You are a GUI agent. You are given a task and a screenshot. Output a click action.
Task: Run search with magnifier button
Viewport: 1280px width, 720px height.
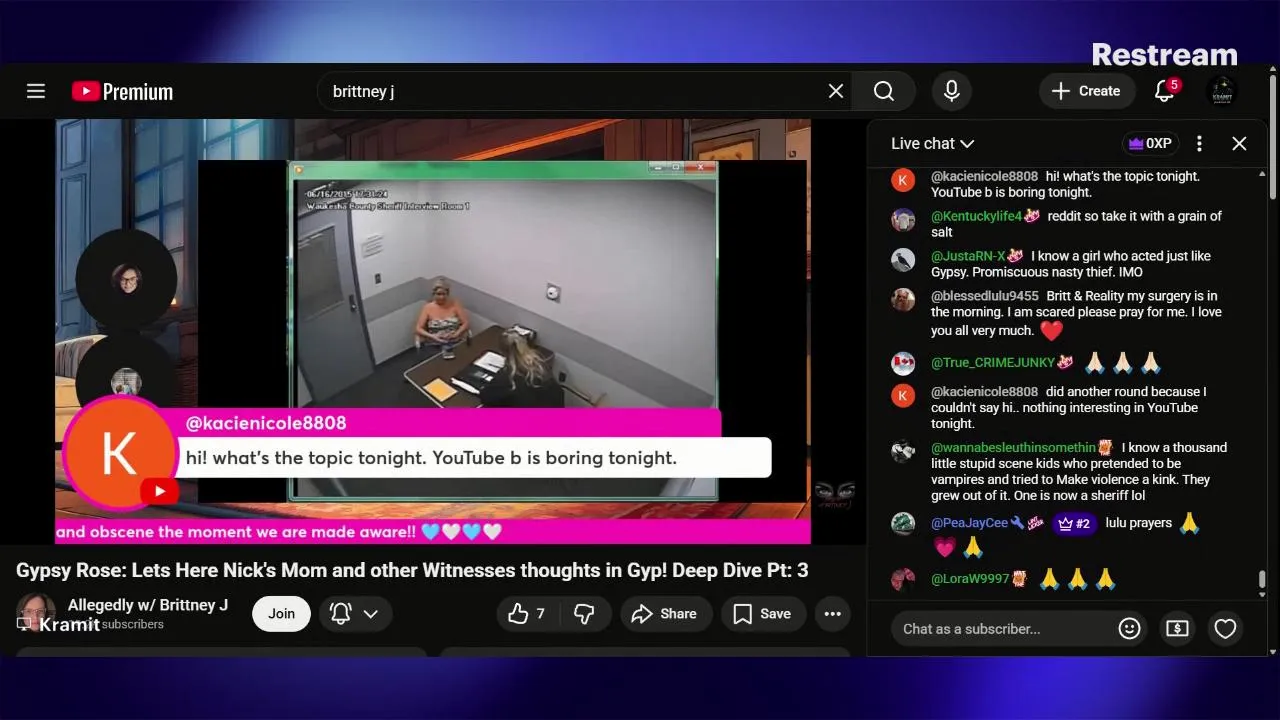[884, 91]
